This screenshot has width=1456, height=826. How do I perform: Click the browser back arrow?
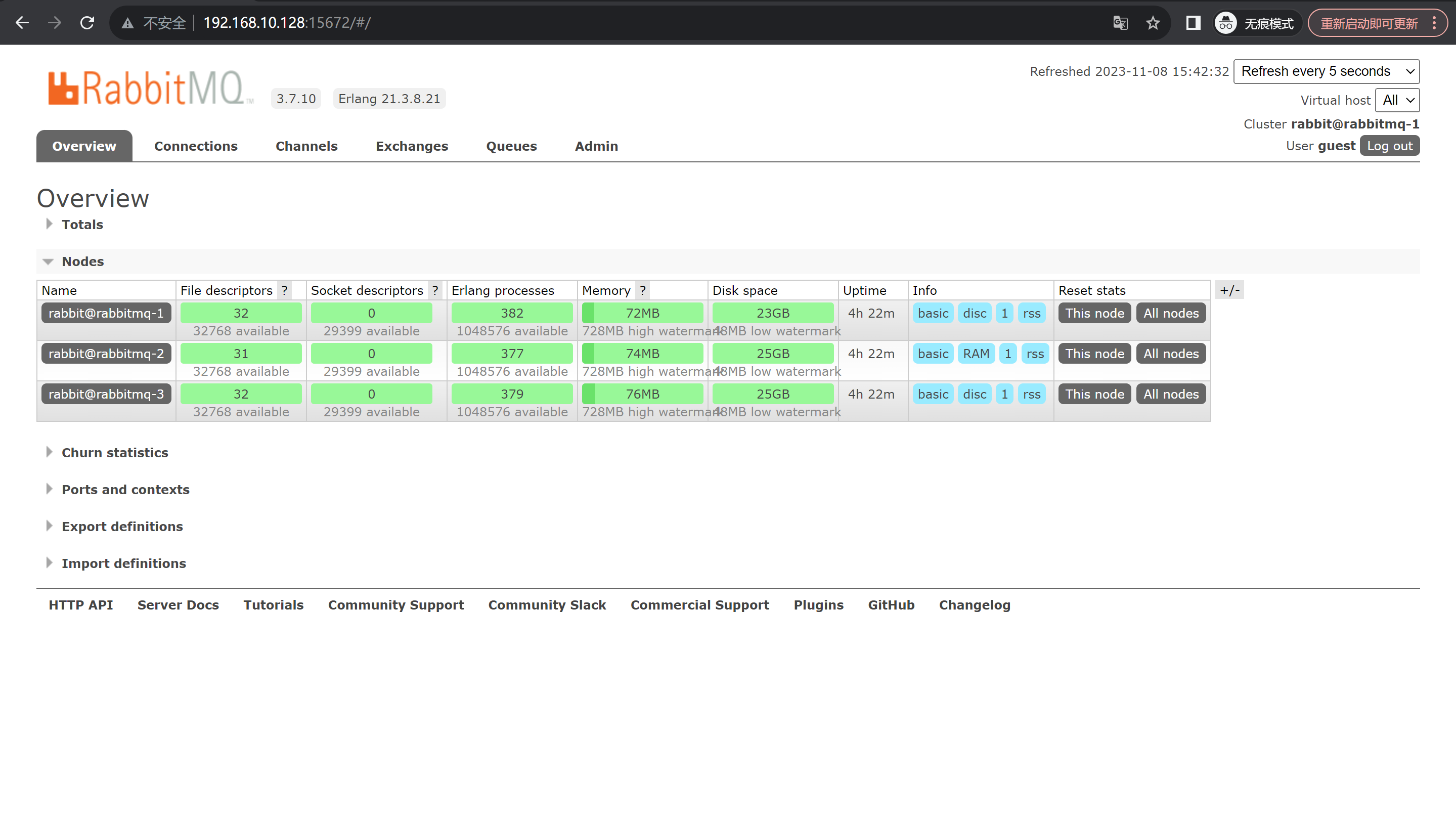tap(22, 23)
